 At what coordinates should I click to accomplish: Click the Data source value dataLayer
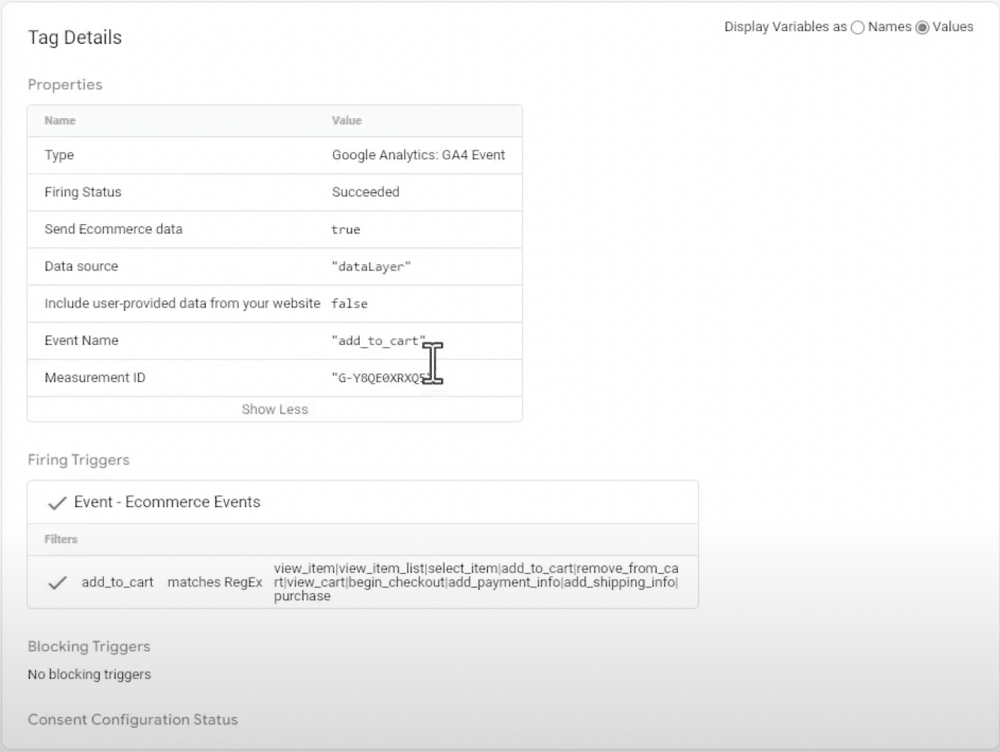coord(371,266)
